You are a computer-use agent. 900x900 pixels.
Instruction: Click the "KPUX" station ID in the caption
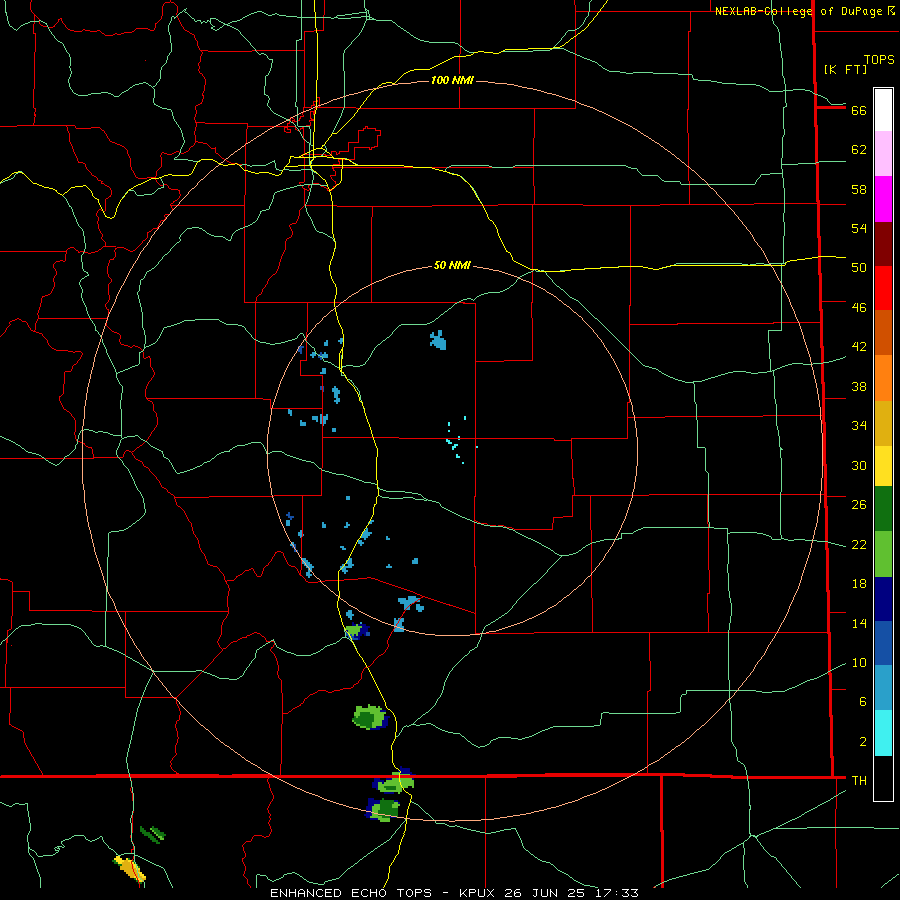[x=478, y=893]
